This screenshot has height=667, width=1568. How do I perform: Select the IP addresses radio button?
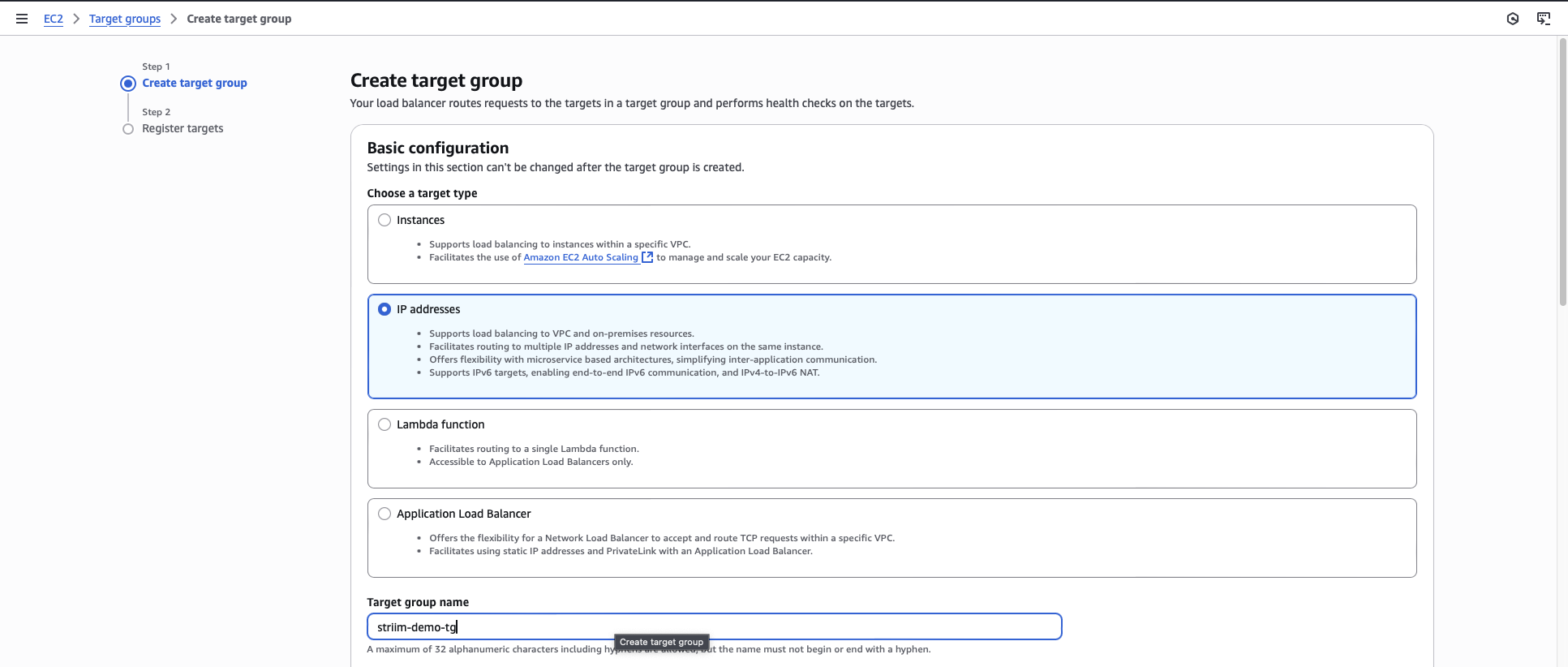[x=384, y=309]
